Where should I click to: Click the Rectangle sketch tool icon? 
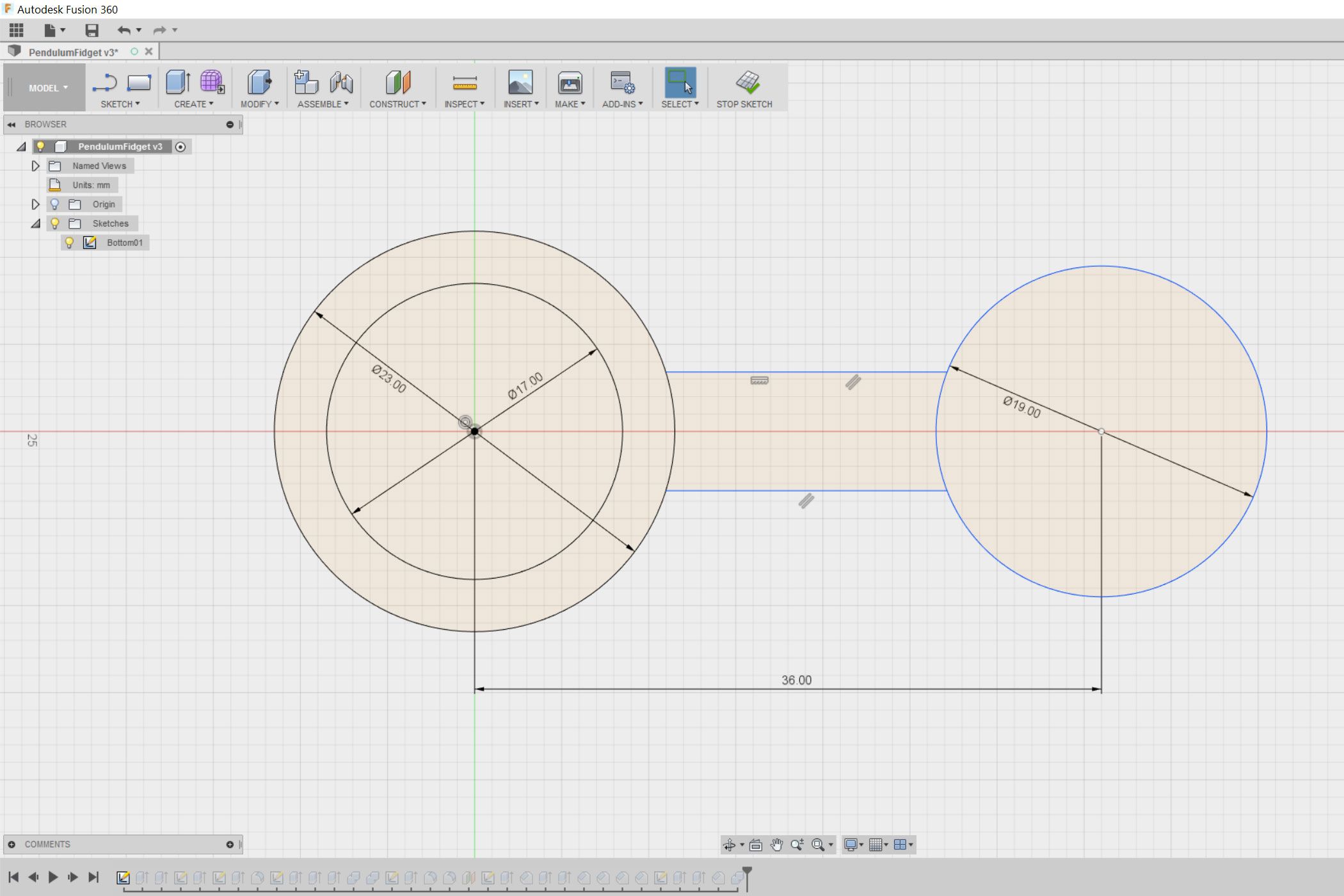tap(139, 83)
